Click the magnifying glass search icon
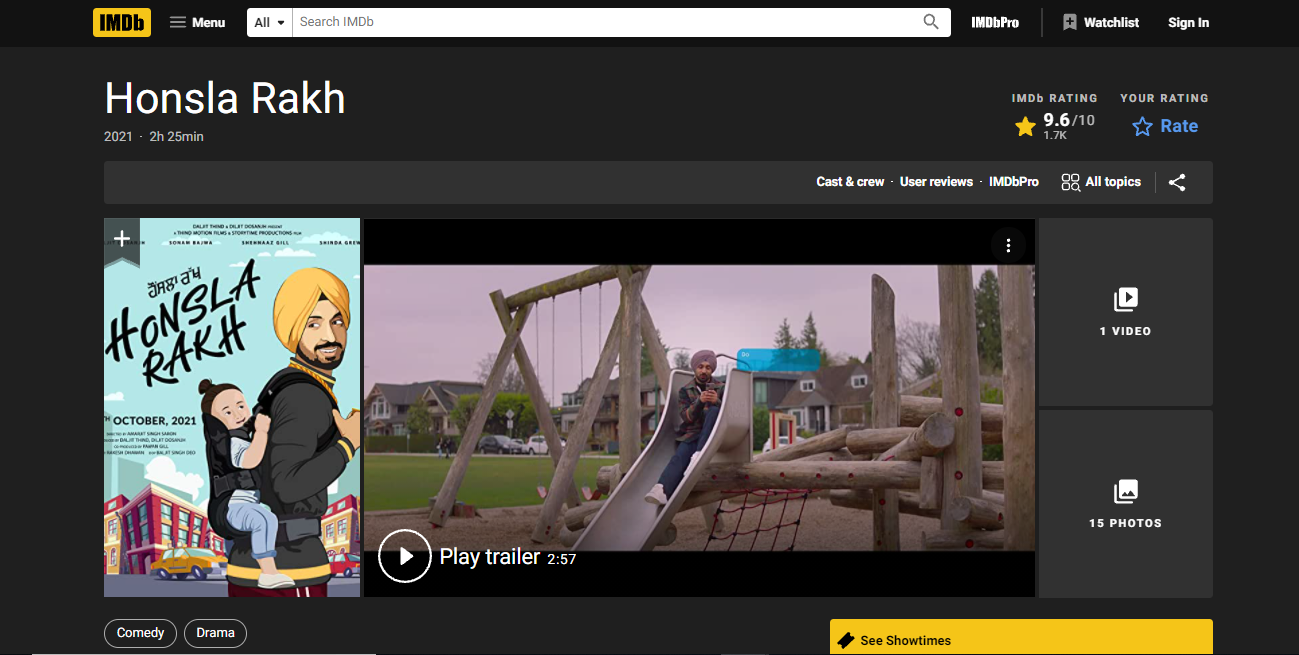 (931, 22)
